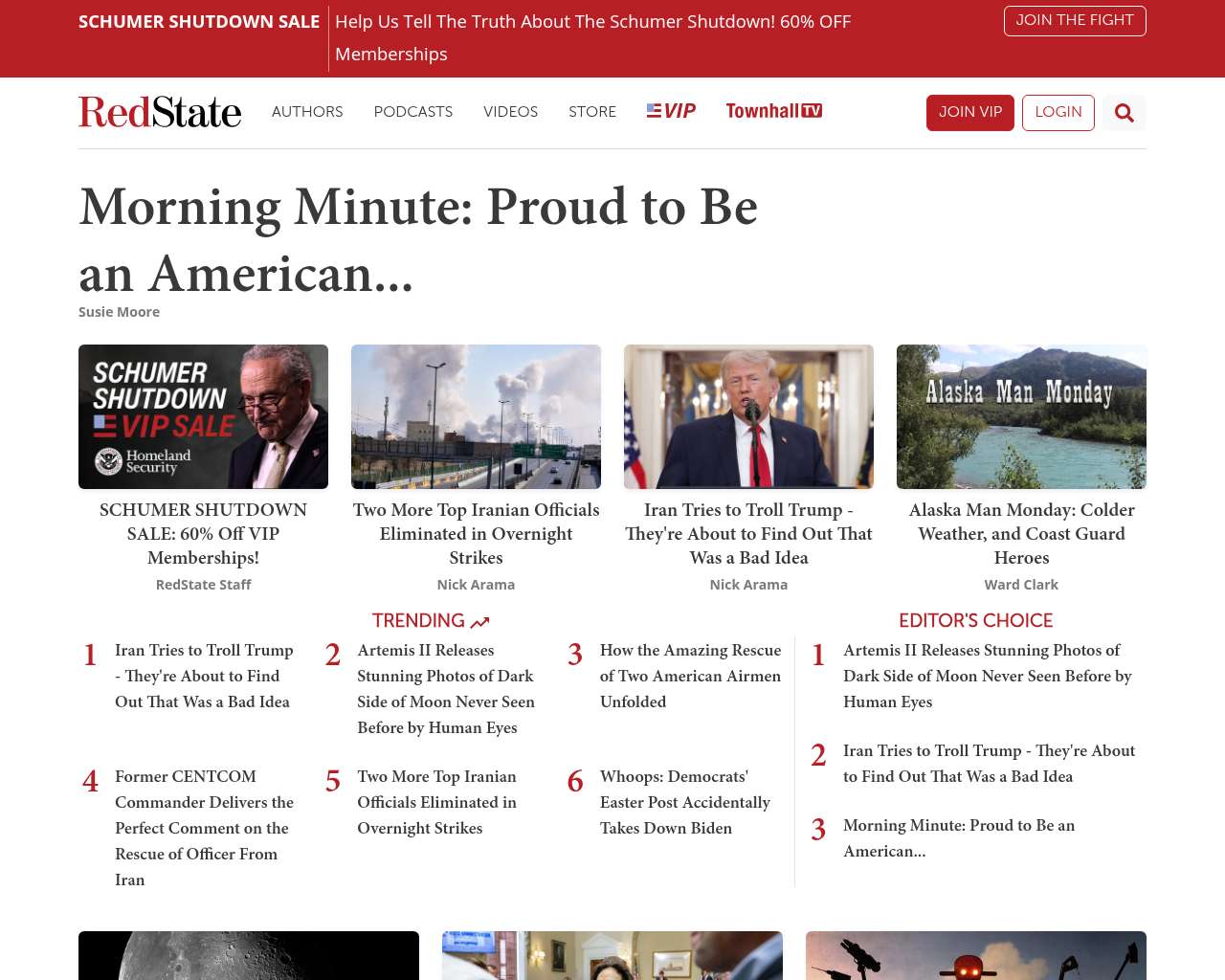Image resolution: width=1225 pixels, height=980 pixels.
Task: Open the Townhall TV logo link
Action: pyautogui.click(x=773, y=111)
